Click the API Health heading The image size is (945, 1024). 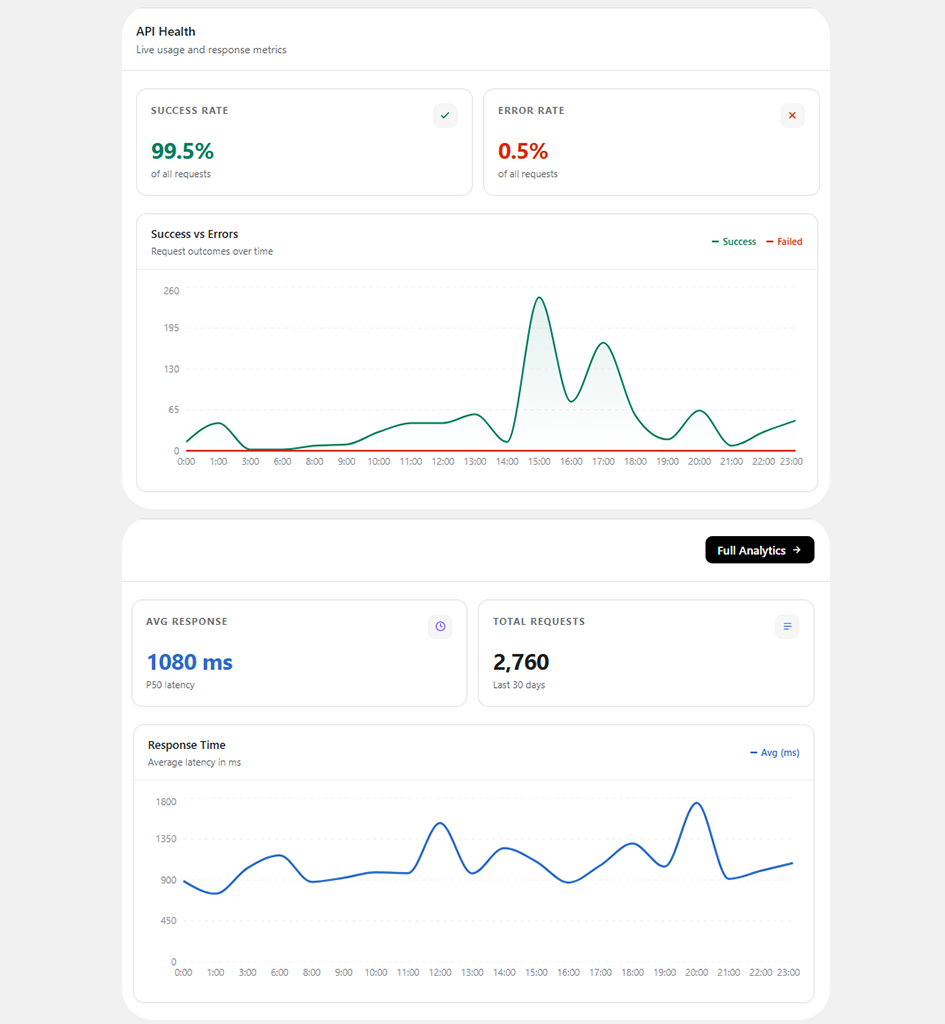click(x=166, y=31)
